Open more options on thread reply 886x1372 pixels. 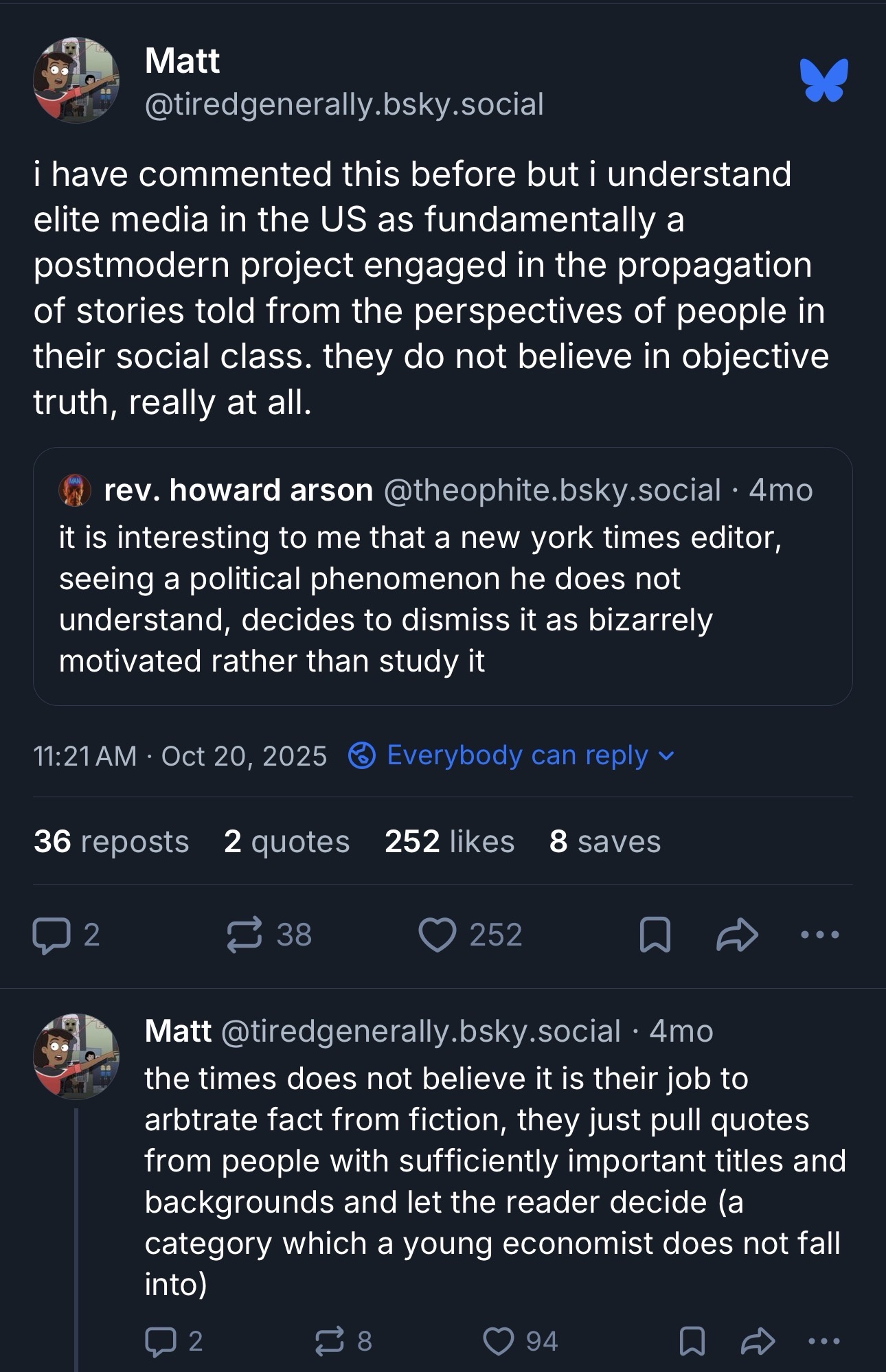point(823,1341)
